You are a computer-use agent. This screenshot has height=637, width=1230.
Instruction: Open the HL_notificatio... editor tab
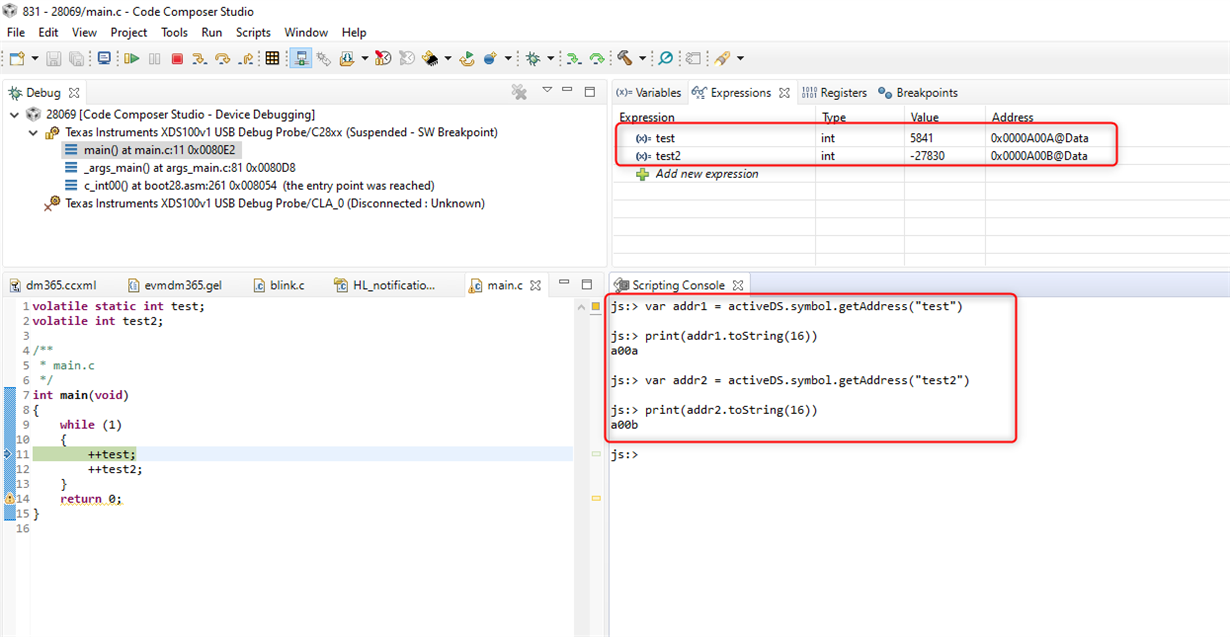tap(385, 285)
